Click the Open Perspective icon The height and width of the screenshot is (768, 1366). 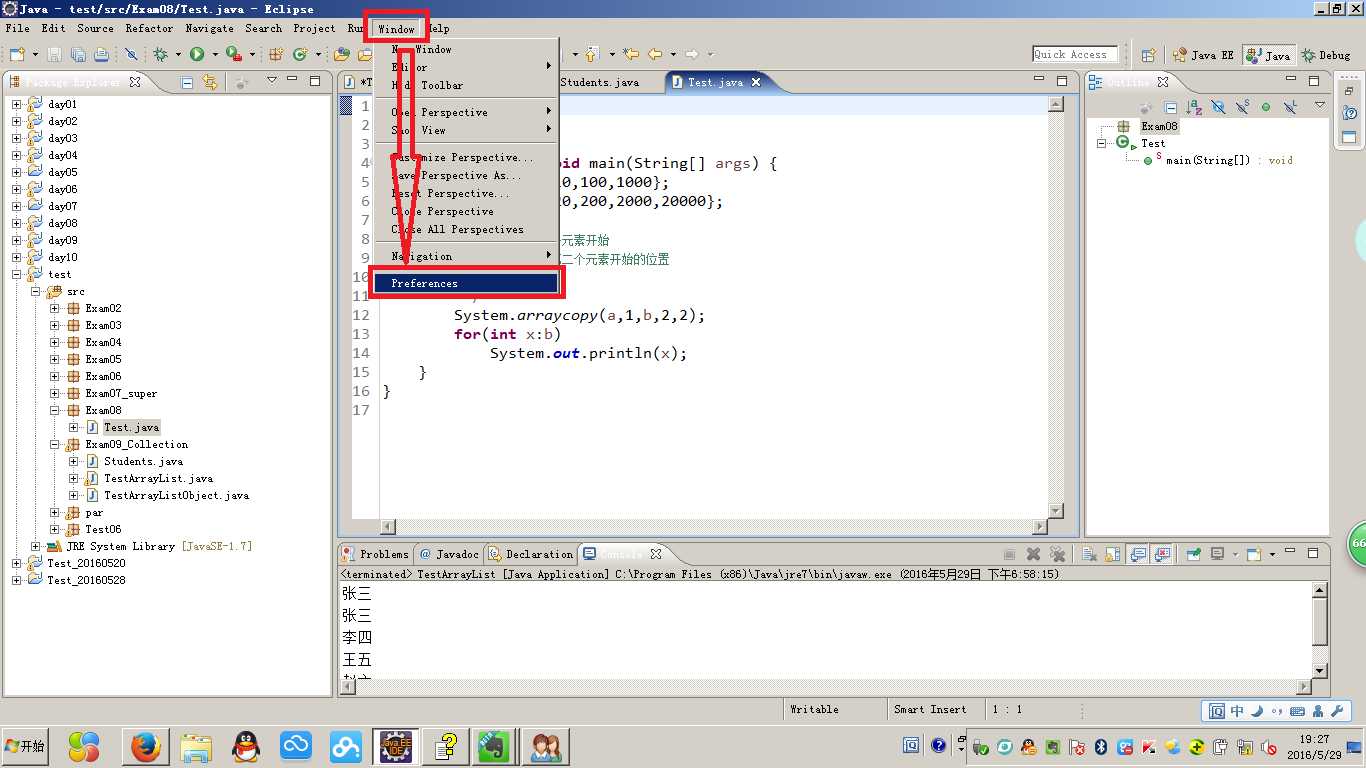[x=1149, y=55]
